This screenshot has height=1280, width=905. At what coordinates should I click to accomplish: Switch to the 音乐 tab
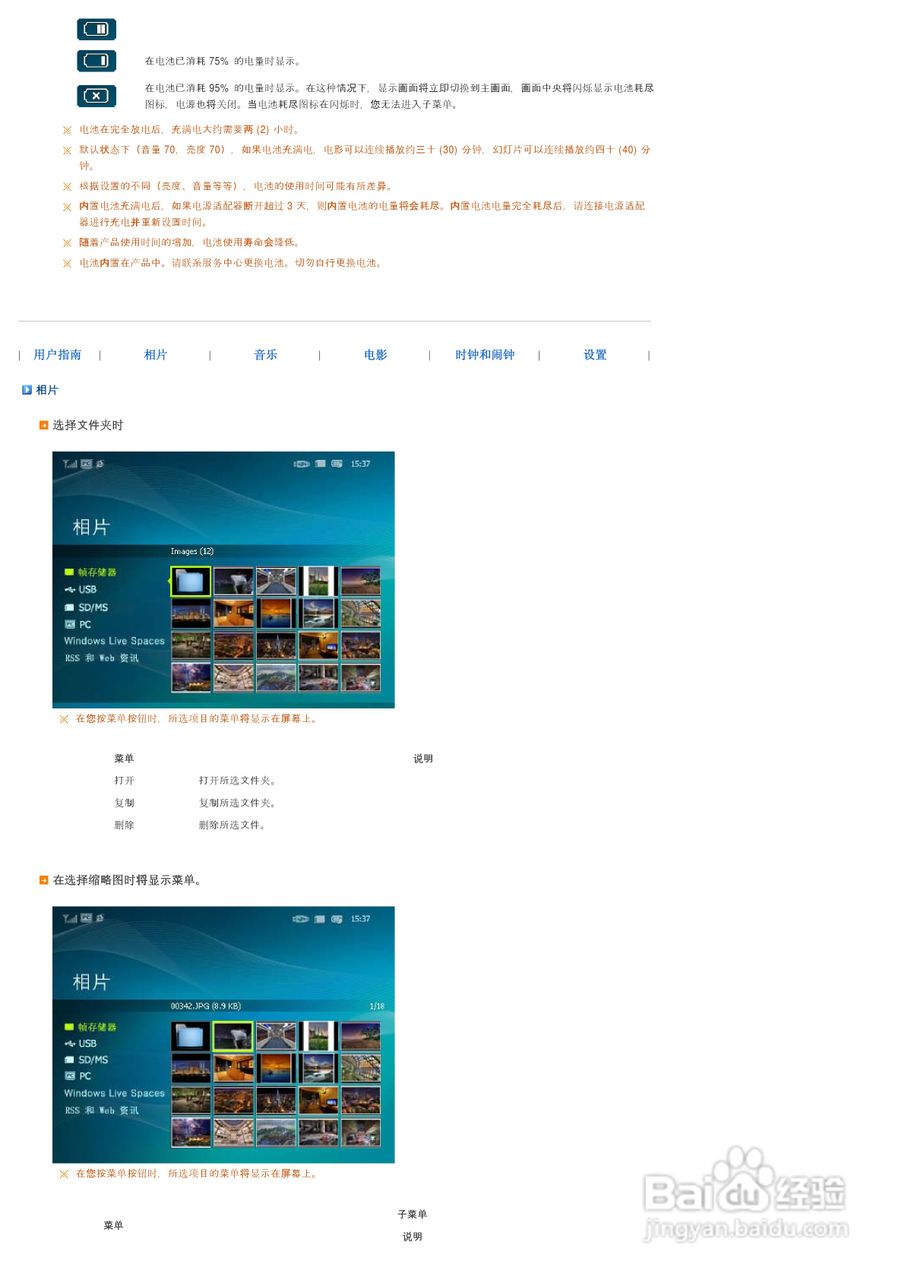tap(266, 354)
